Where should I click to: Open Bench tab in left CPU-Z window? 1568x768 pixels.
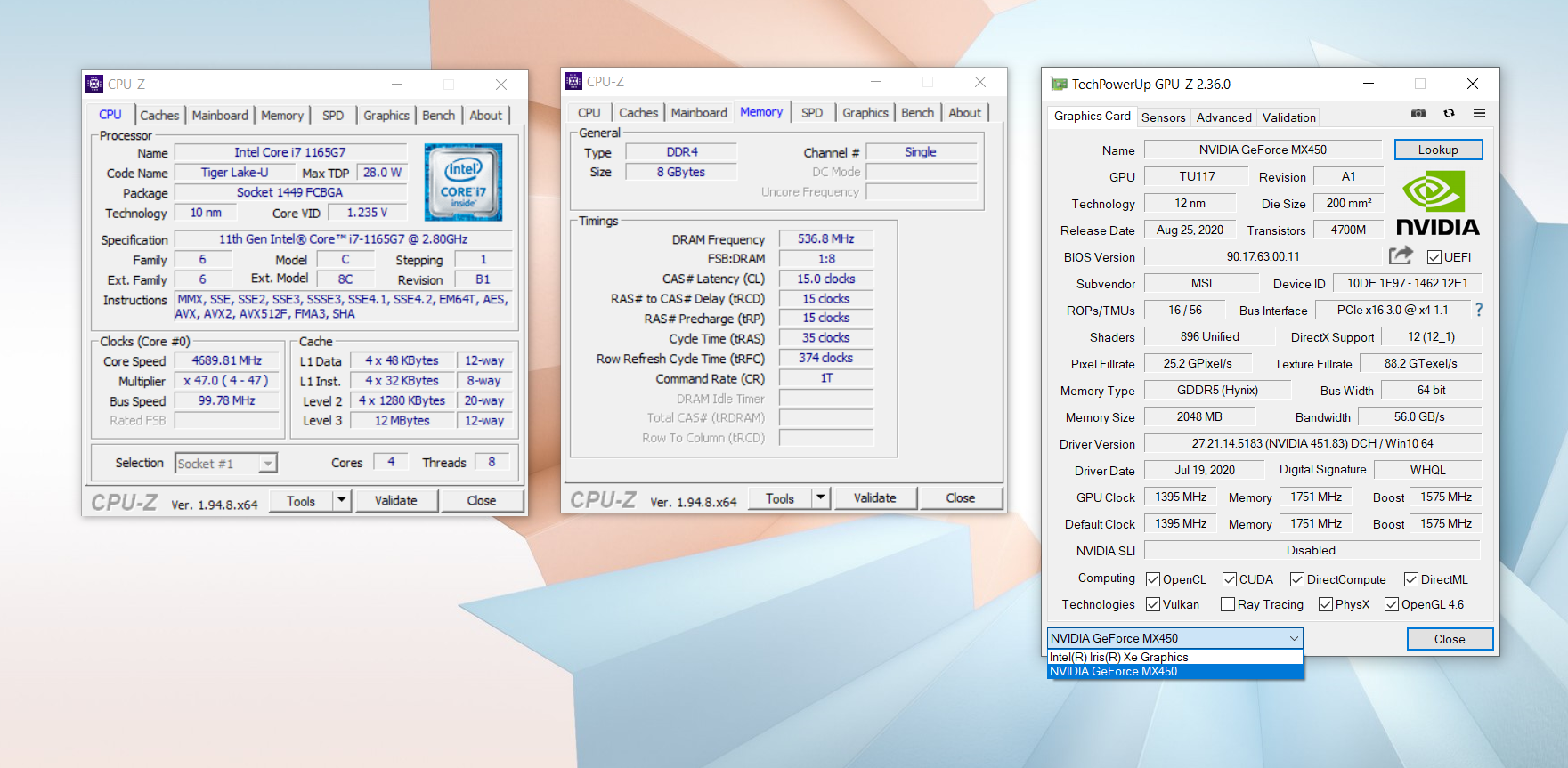point(438,116)
